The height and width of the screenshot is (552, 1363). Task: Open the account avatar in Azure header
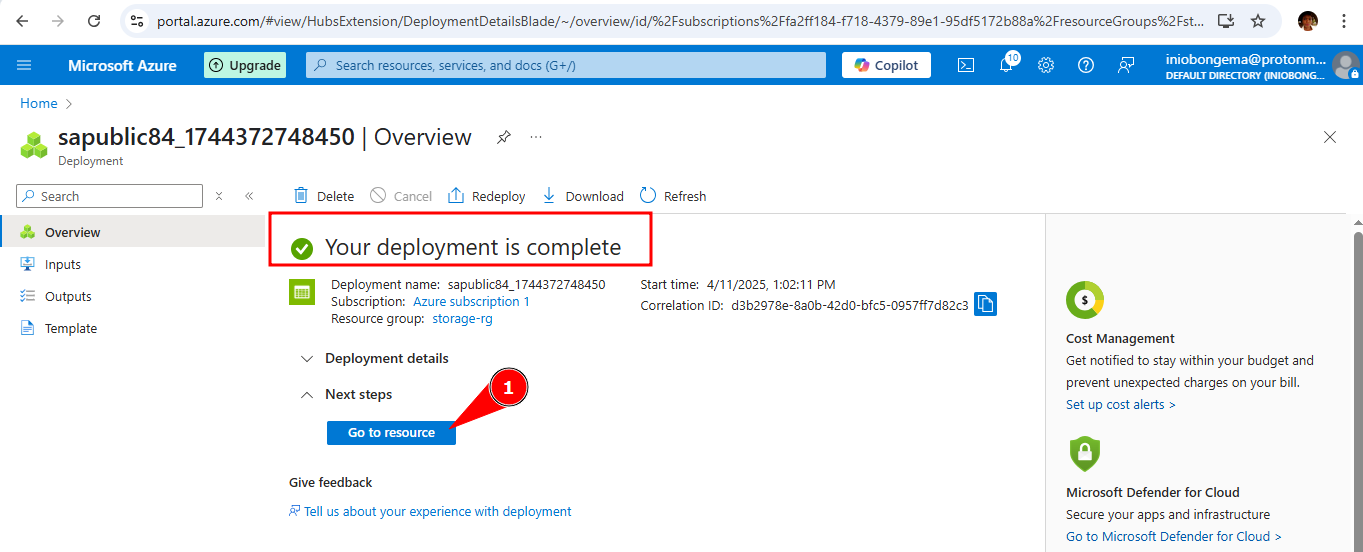tap(1346, 66)
